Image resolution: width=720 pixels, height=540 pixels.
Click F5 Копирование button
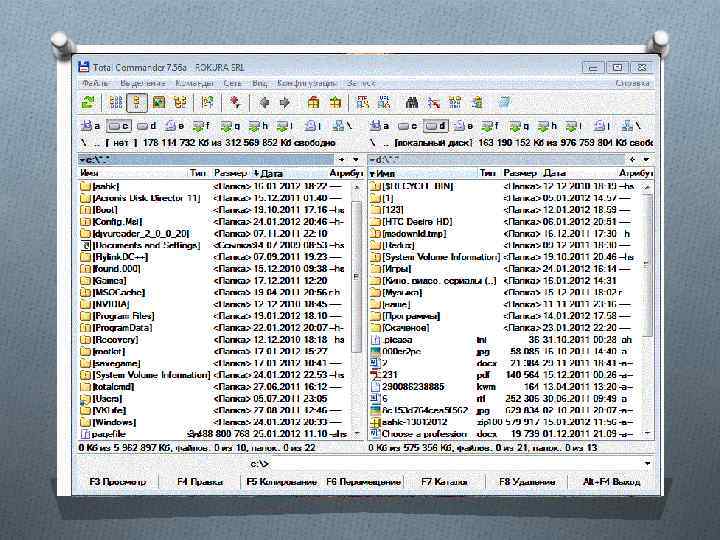[x=281, y=482]
